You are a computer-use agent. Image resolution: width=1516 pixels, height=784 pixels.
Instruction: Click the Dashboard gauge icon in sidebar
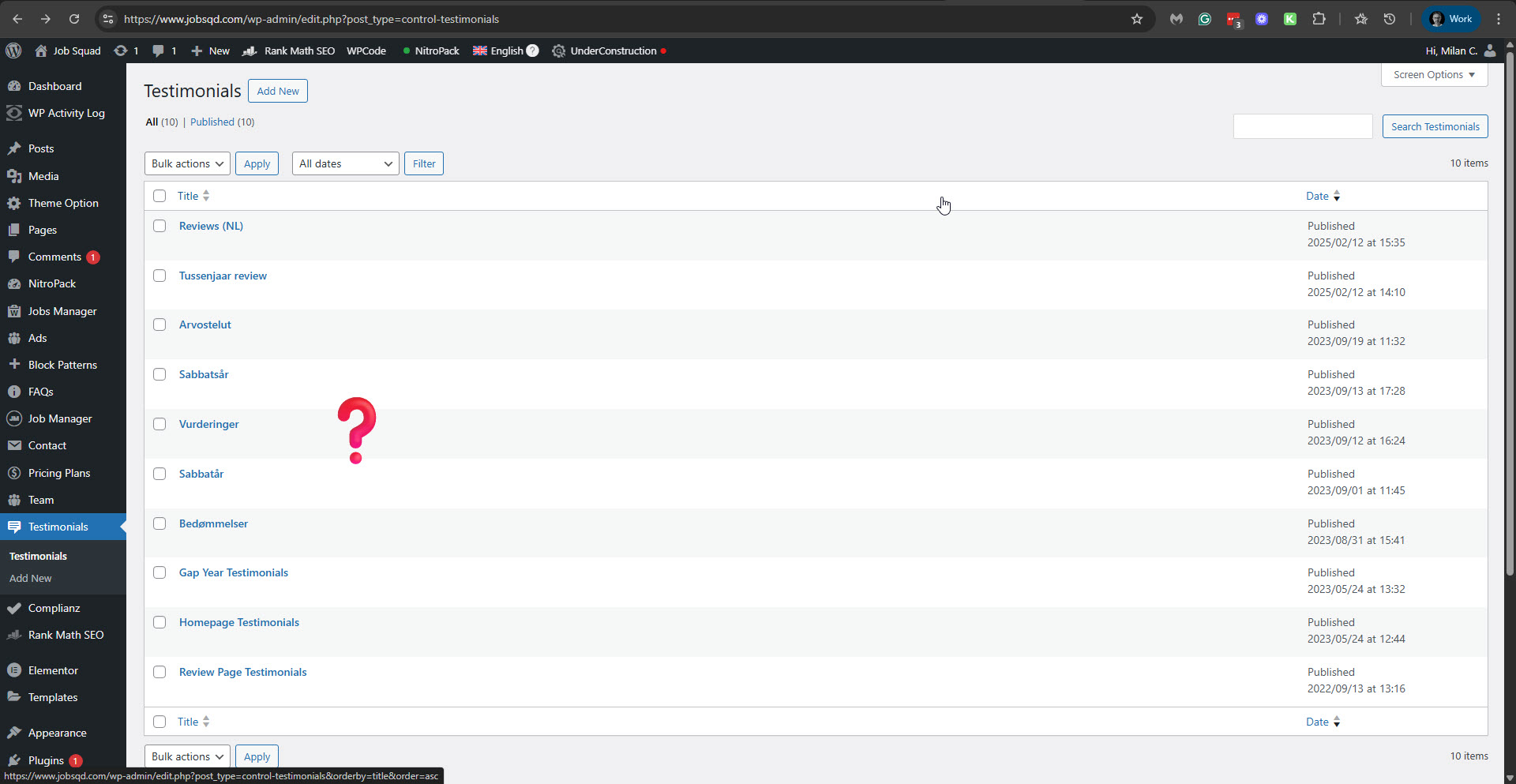coord(14,86)
